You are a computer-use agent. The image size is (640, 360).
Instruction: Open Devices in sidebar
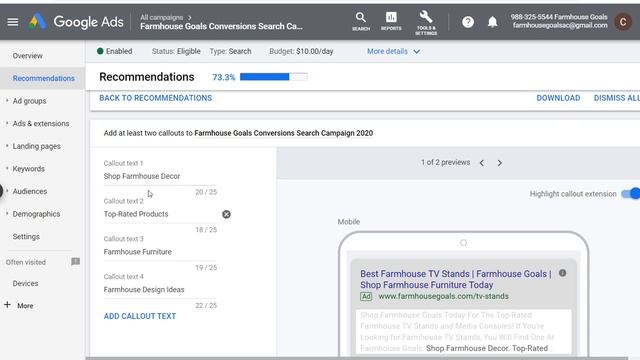(x=25, y=283)
